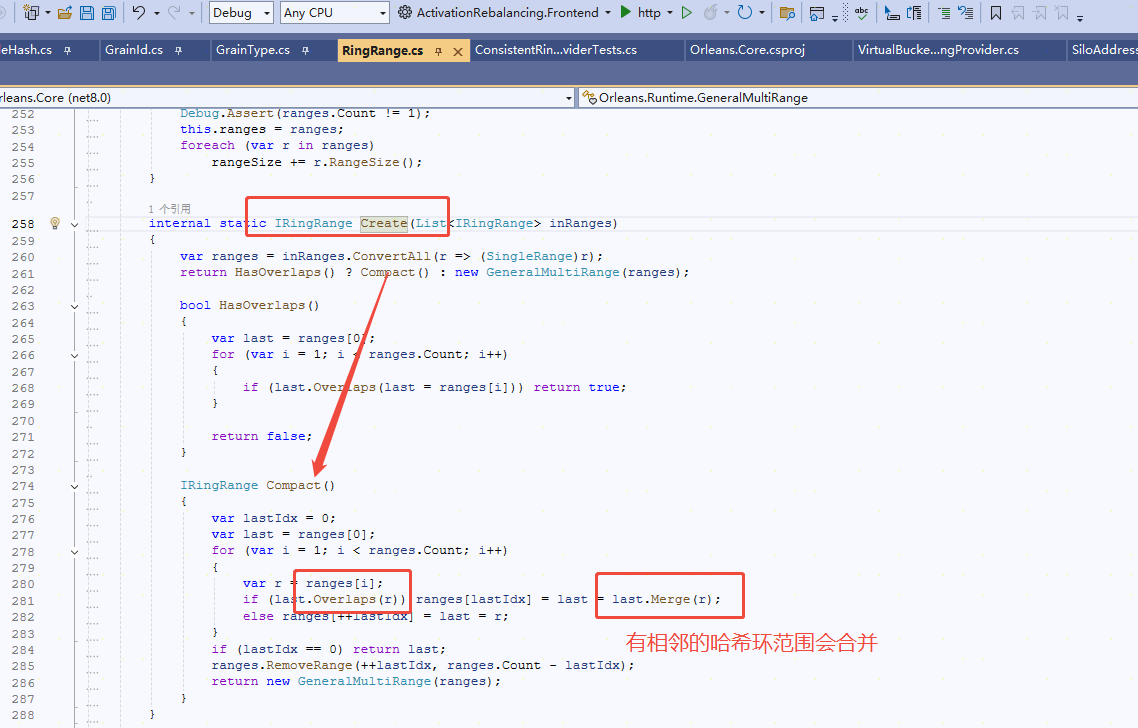
Task: Click the Restart circular arrow icon
Action: coord(745,12)
